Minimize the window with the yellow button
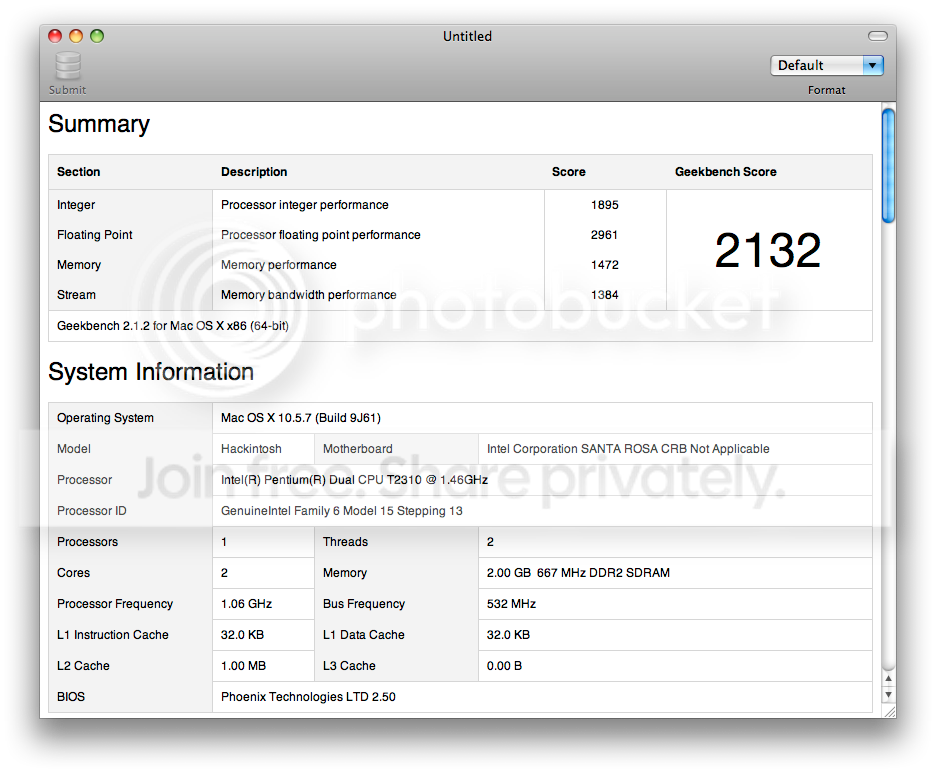 pos(76,36)
